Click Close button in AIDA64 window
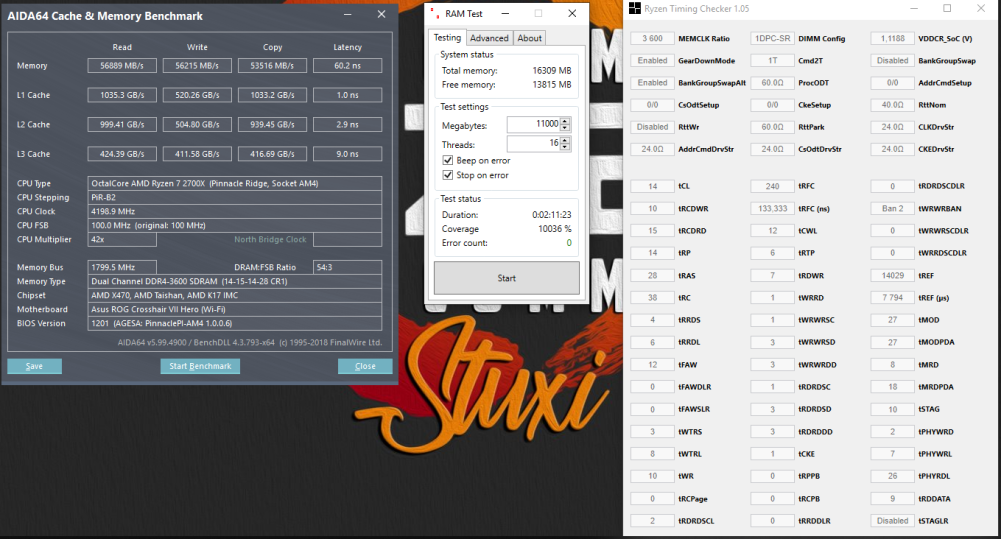1001x539 pixels. tap(365, 366)
